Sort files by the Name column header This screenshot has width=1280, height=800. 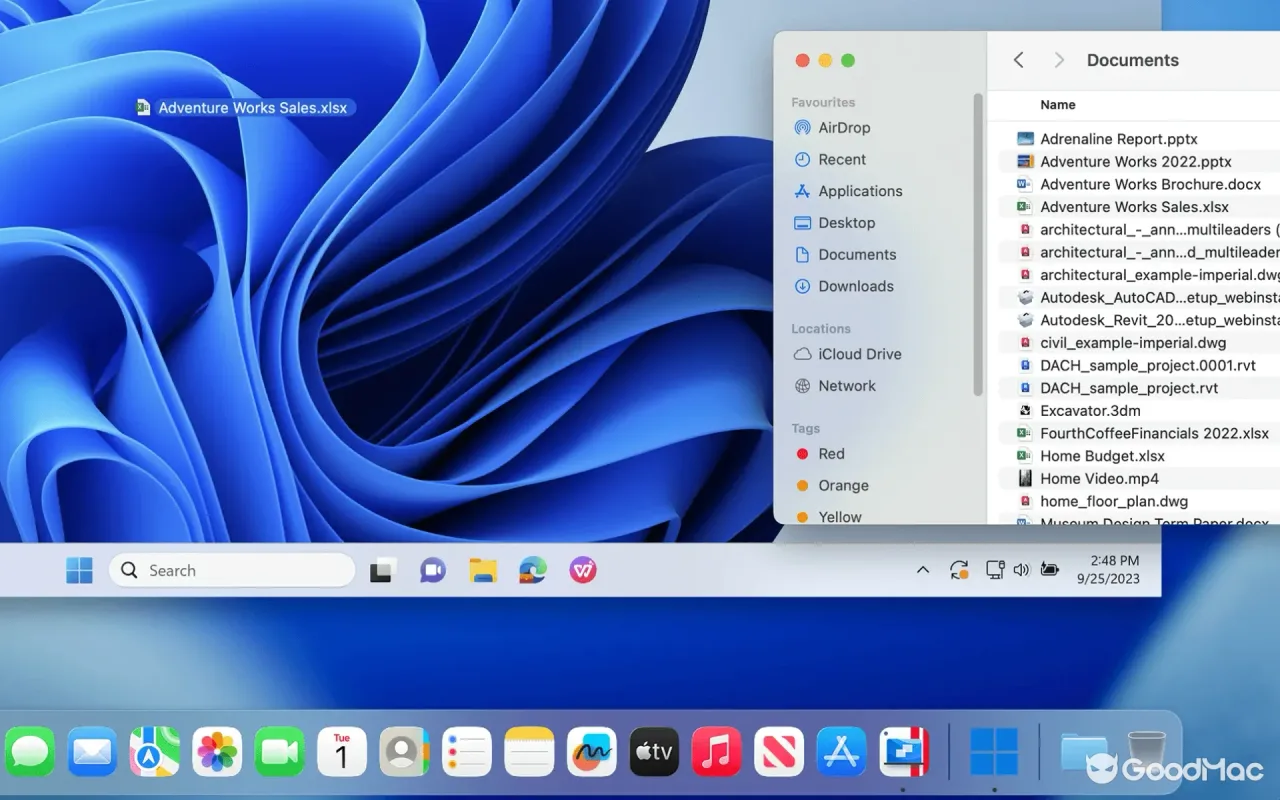[1058, 105]
